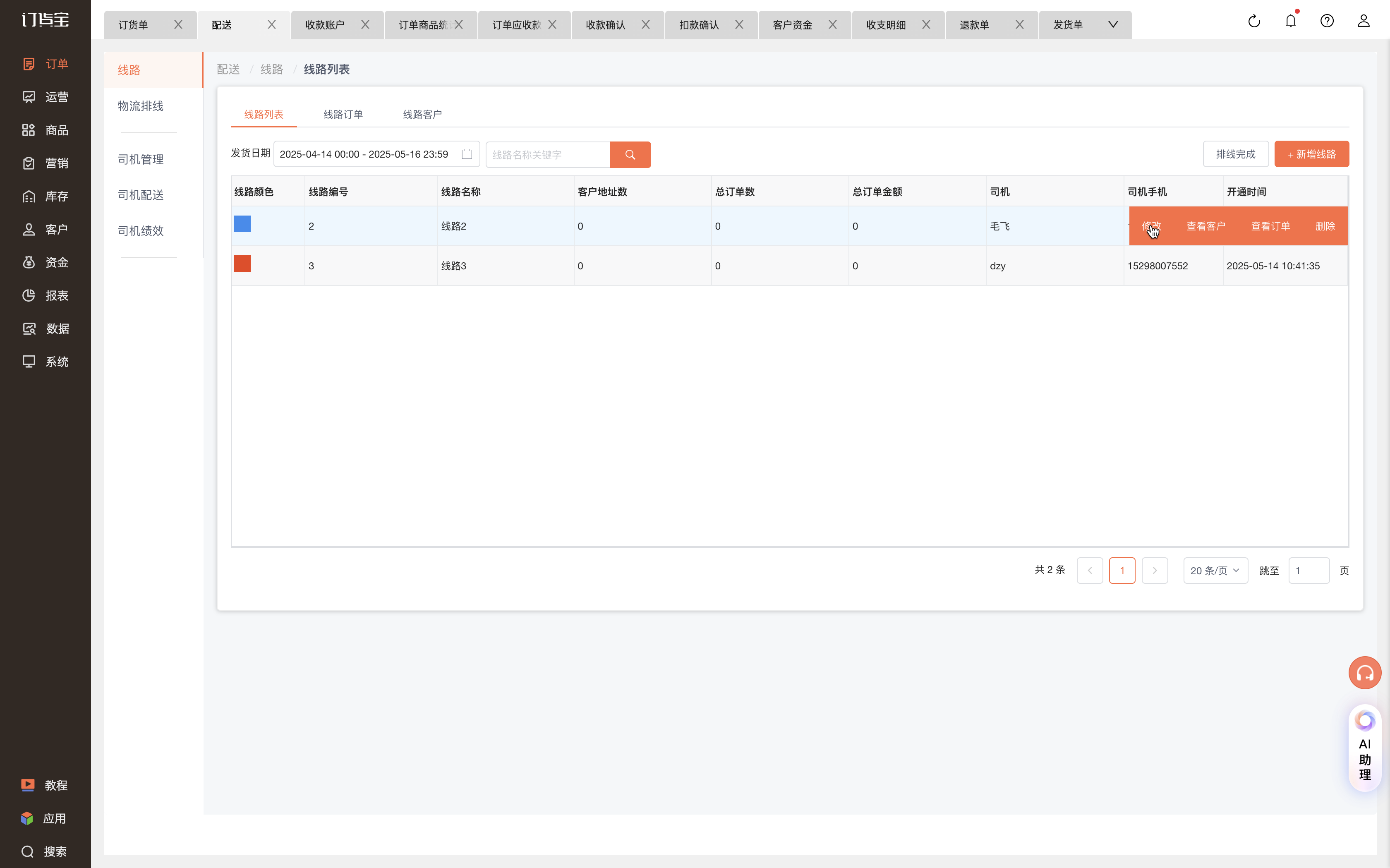This screenshot has width=1390, height=868.
Task: Close the 收款账户 tab
Action: click(365, 25)
